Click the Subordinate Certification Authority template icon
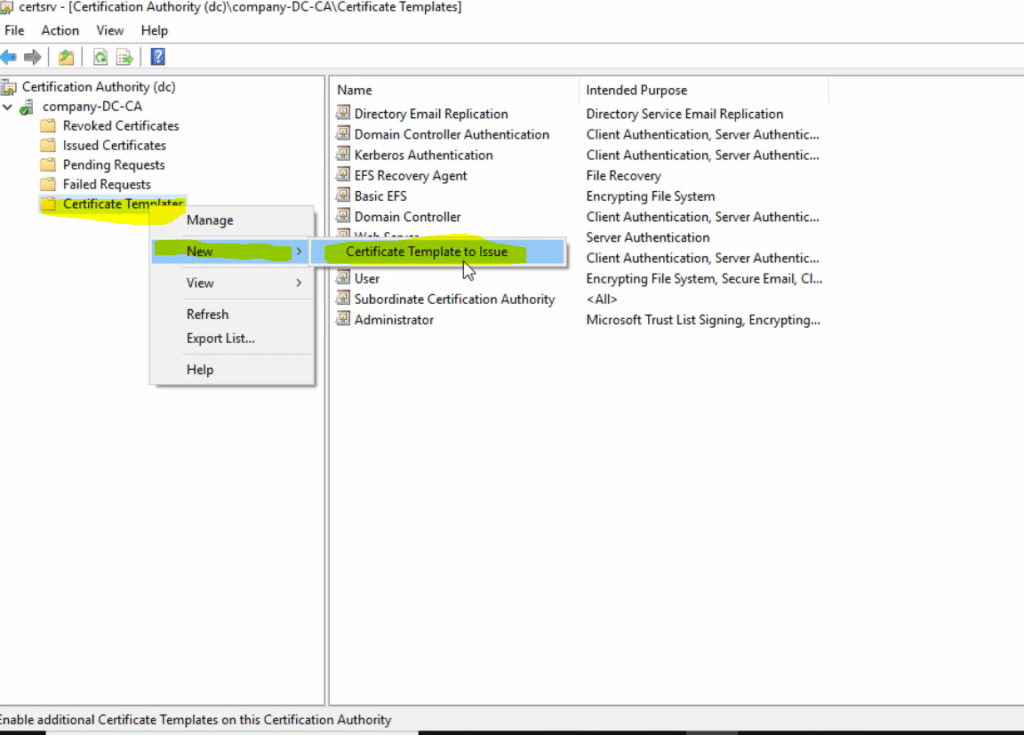Screen dimensions: 1024x735 pos(344,299)
